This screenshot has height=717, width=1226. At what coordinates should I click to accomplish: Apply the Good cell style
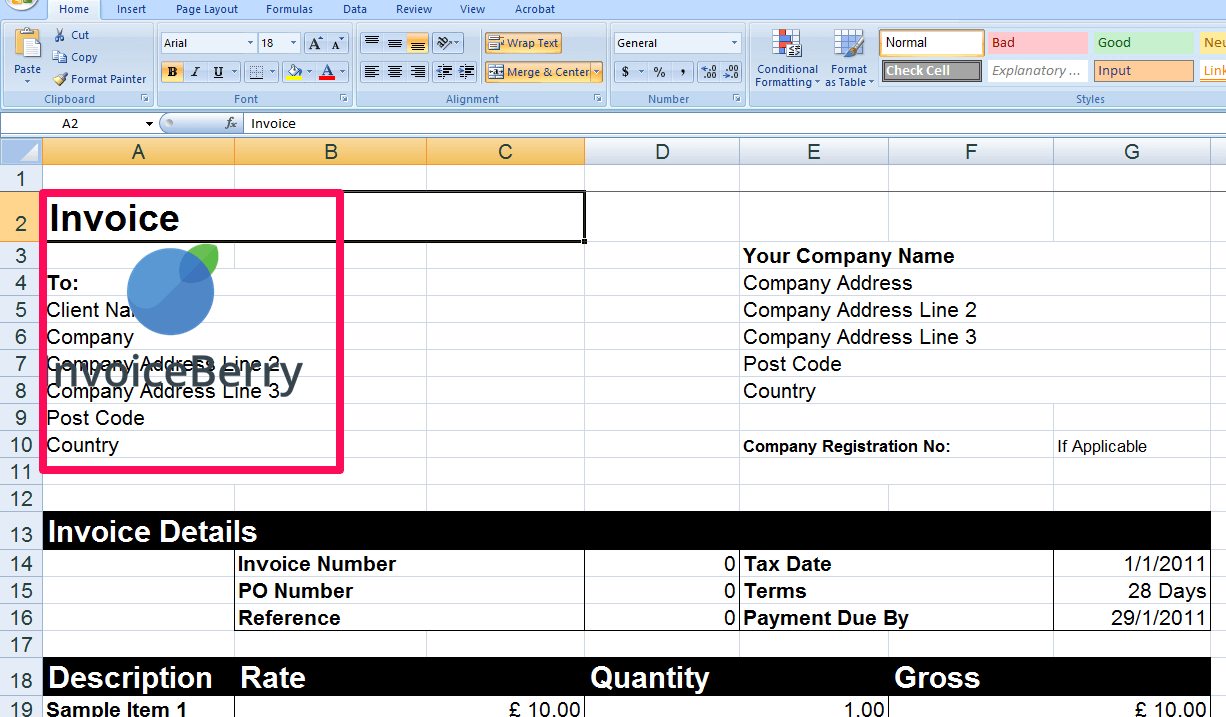coord(1143,43)
